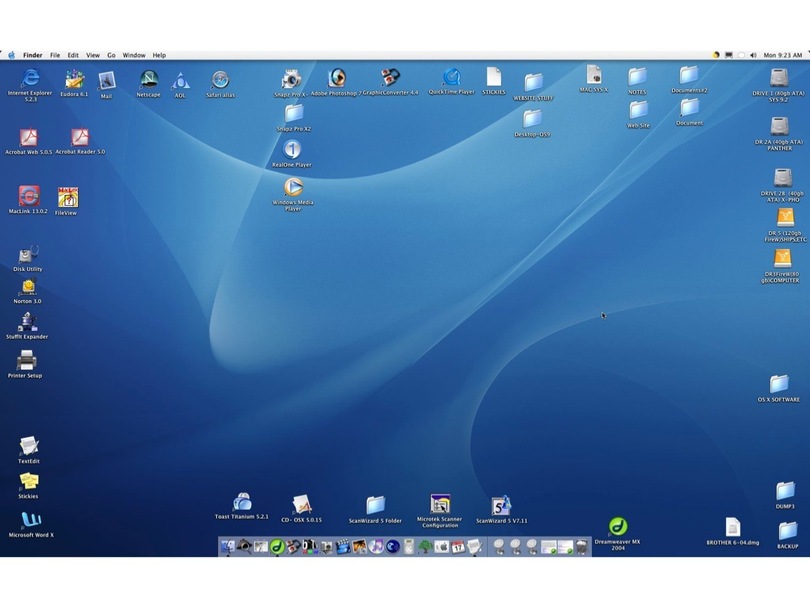Select the BROTHER 6-04.dmg file
The width and height of the screenshot is (810, 608).
click(x=733, y=527)
